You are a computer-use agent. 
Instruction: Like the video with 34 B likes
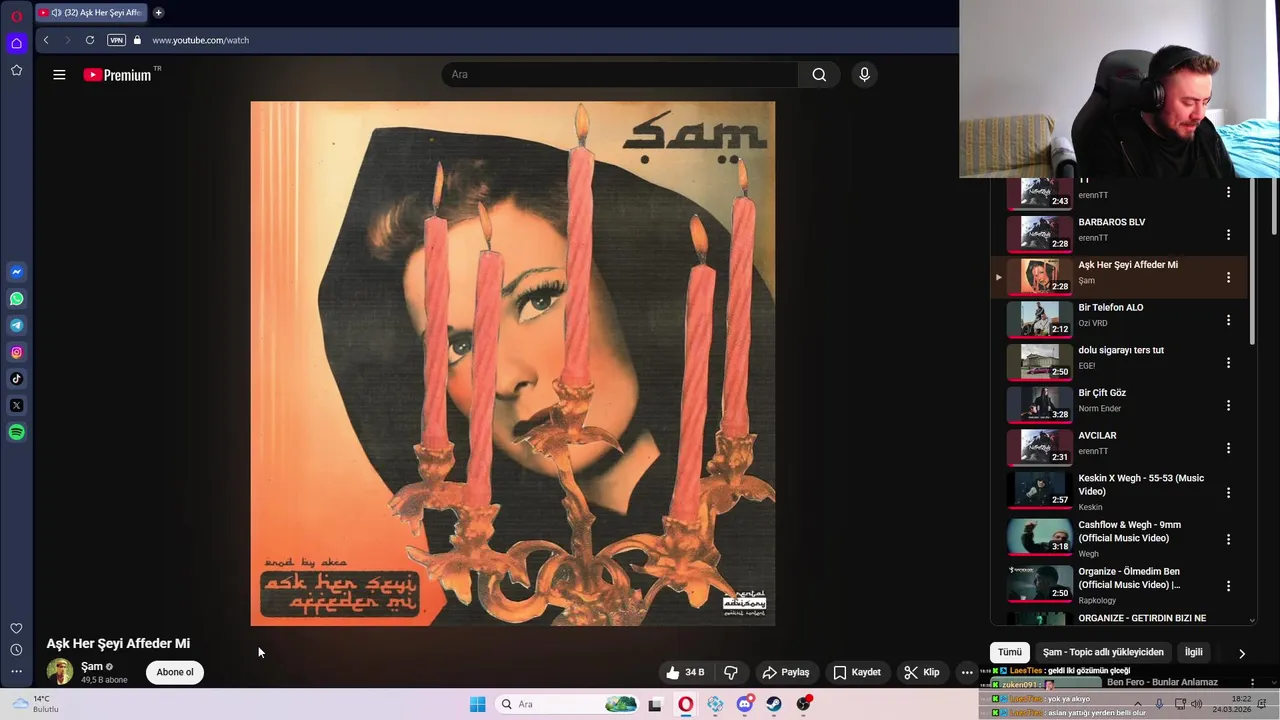[x=686, y=672]
